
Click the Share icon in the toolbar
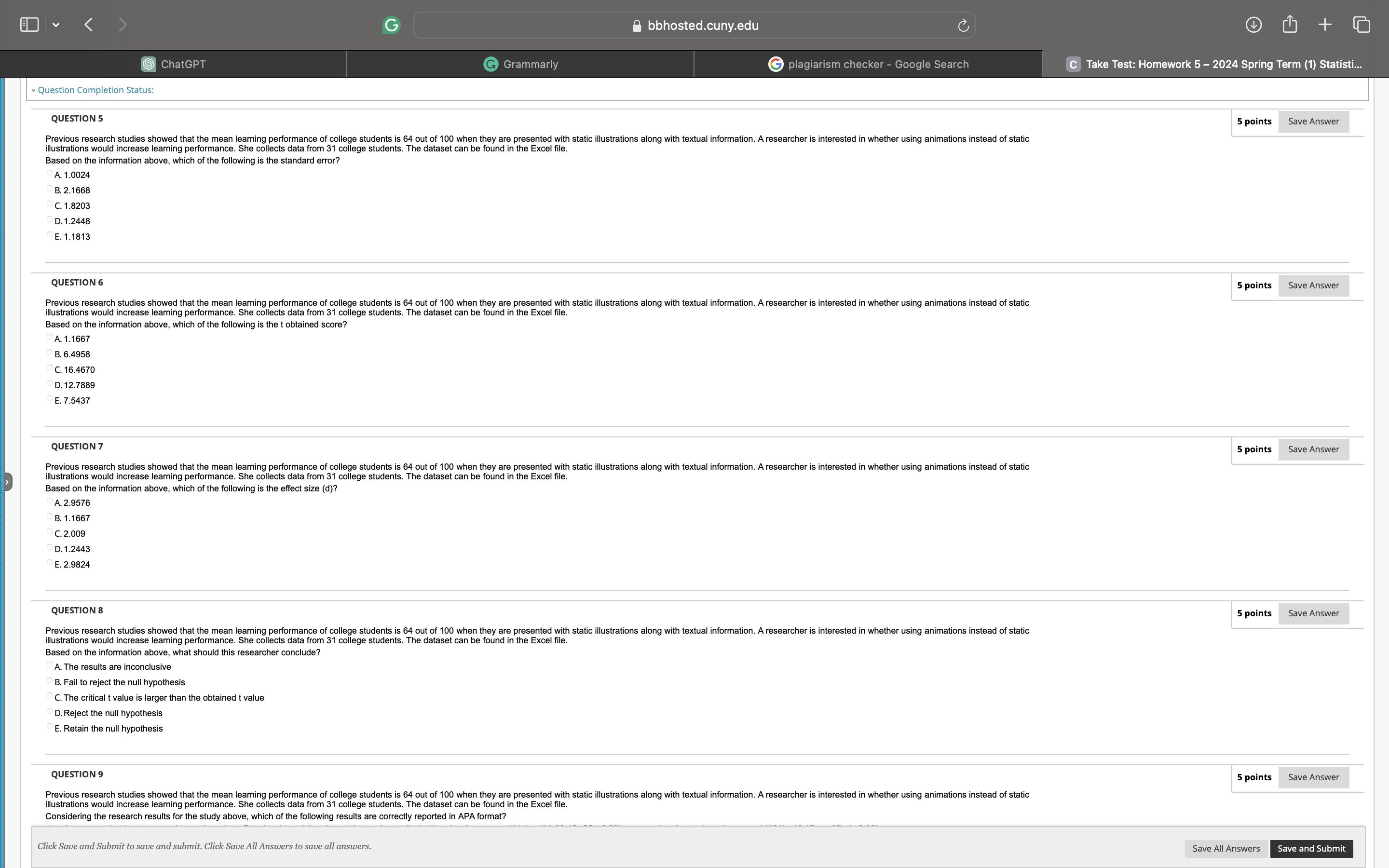tap(1289, 24)
